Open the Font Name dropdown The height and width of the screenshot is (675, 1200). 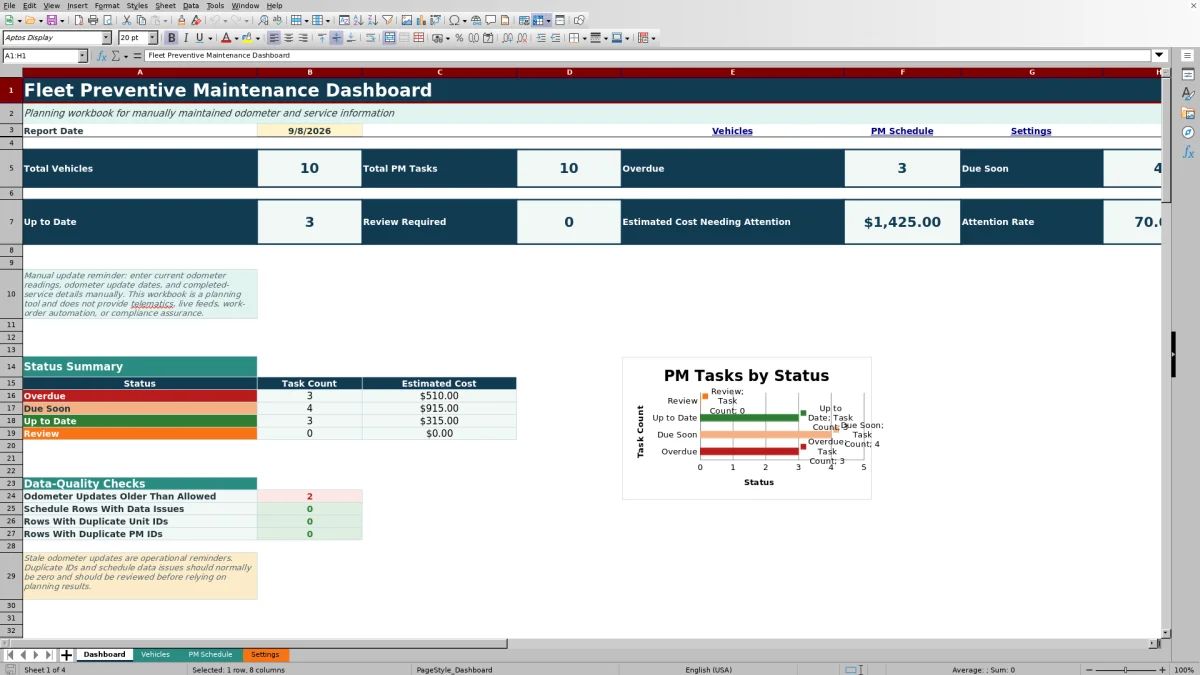pyautogui.click(x=106, y=38)
